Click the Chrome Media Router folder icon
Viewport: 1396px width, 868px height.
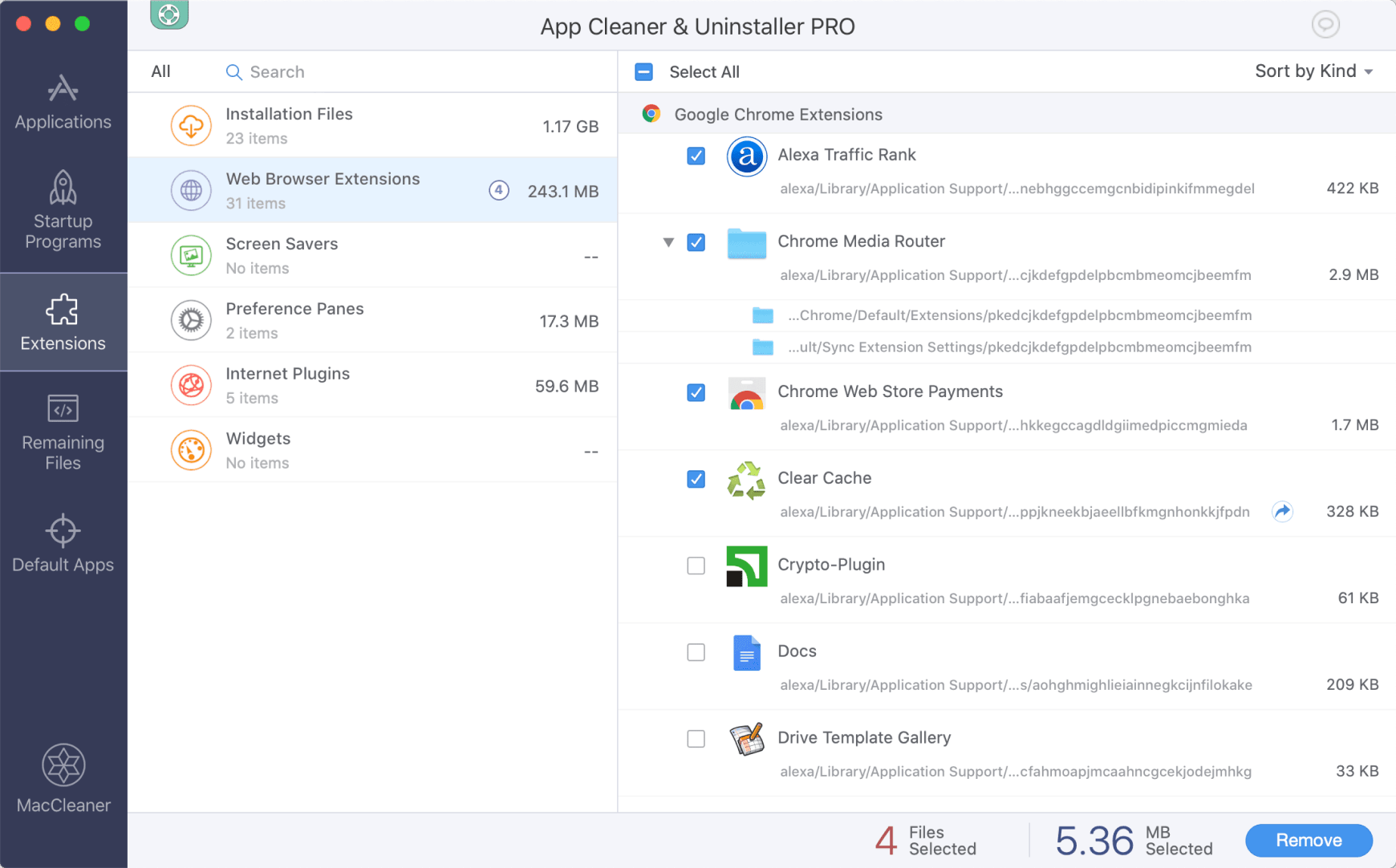[747, 243]
